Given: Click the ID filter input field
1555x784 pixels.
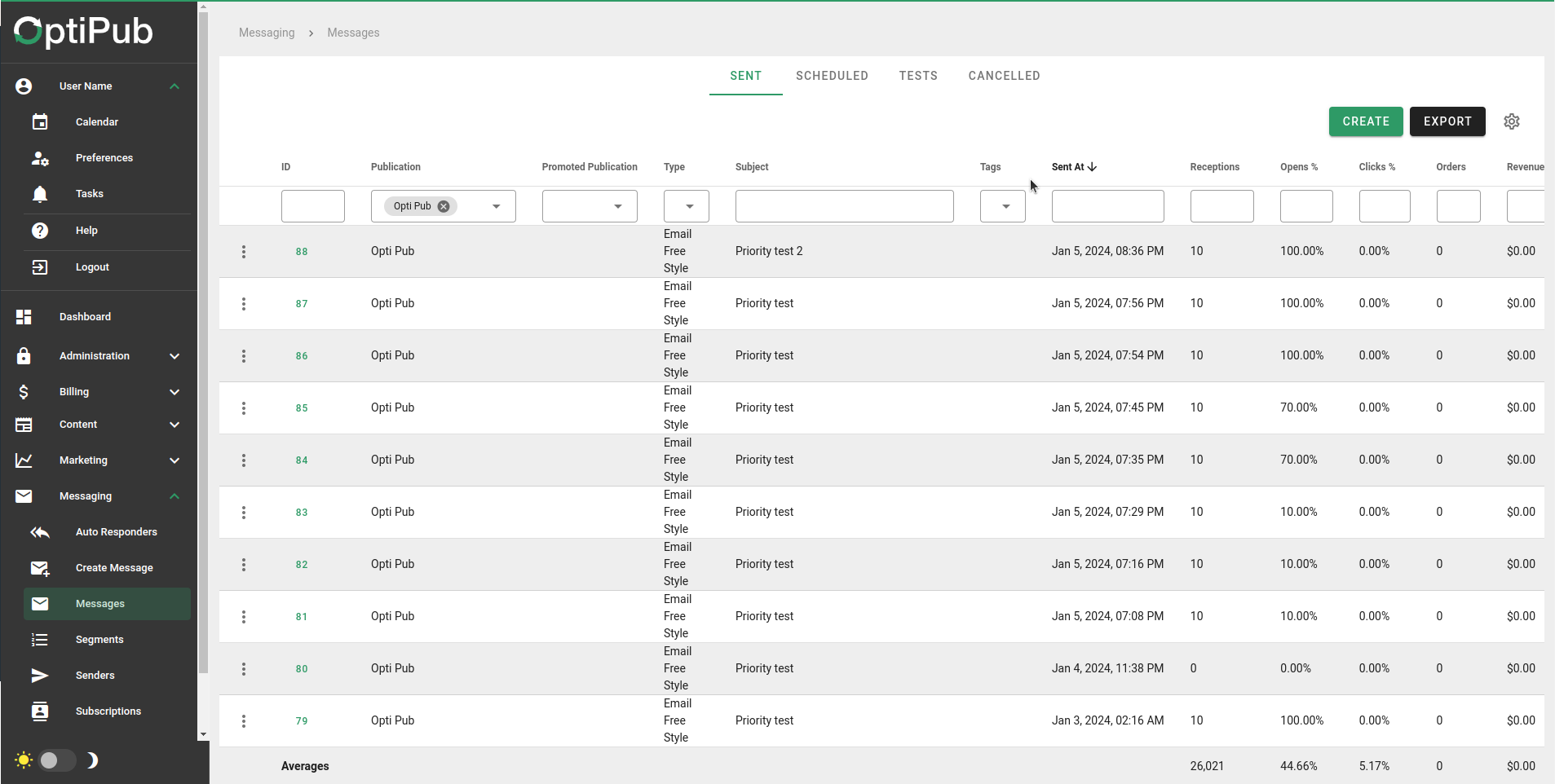Looking at the screenshot, I should click(x=313, y=206).
